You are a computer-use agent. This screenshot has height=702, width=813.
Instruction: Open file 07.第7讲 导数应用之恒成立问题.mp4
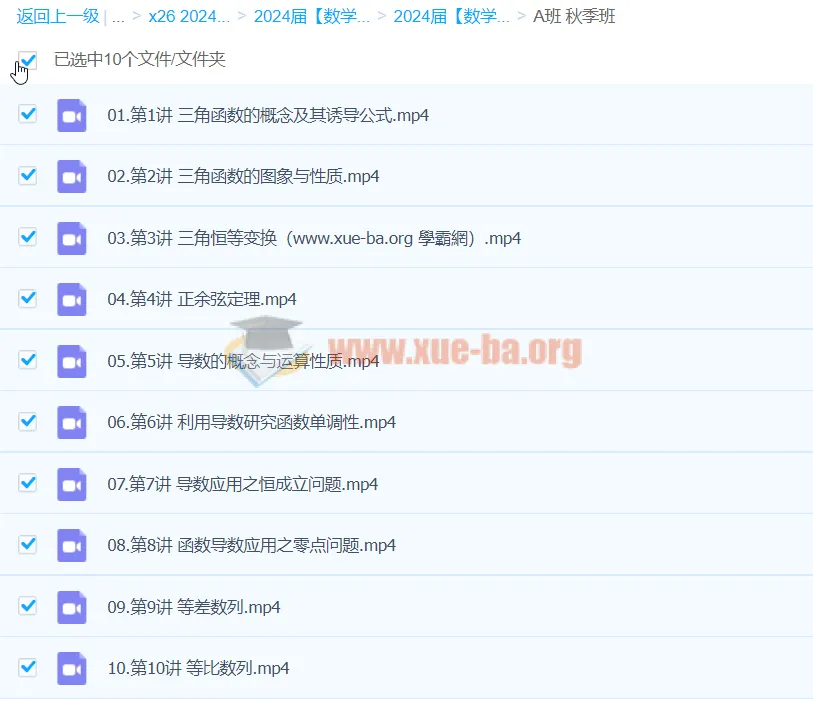pos(243,484)
